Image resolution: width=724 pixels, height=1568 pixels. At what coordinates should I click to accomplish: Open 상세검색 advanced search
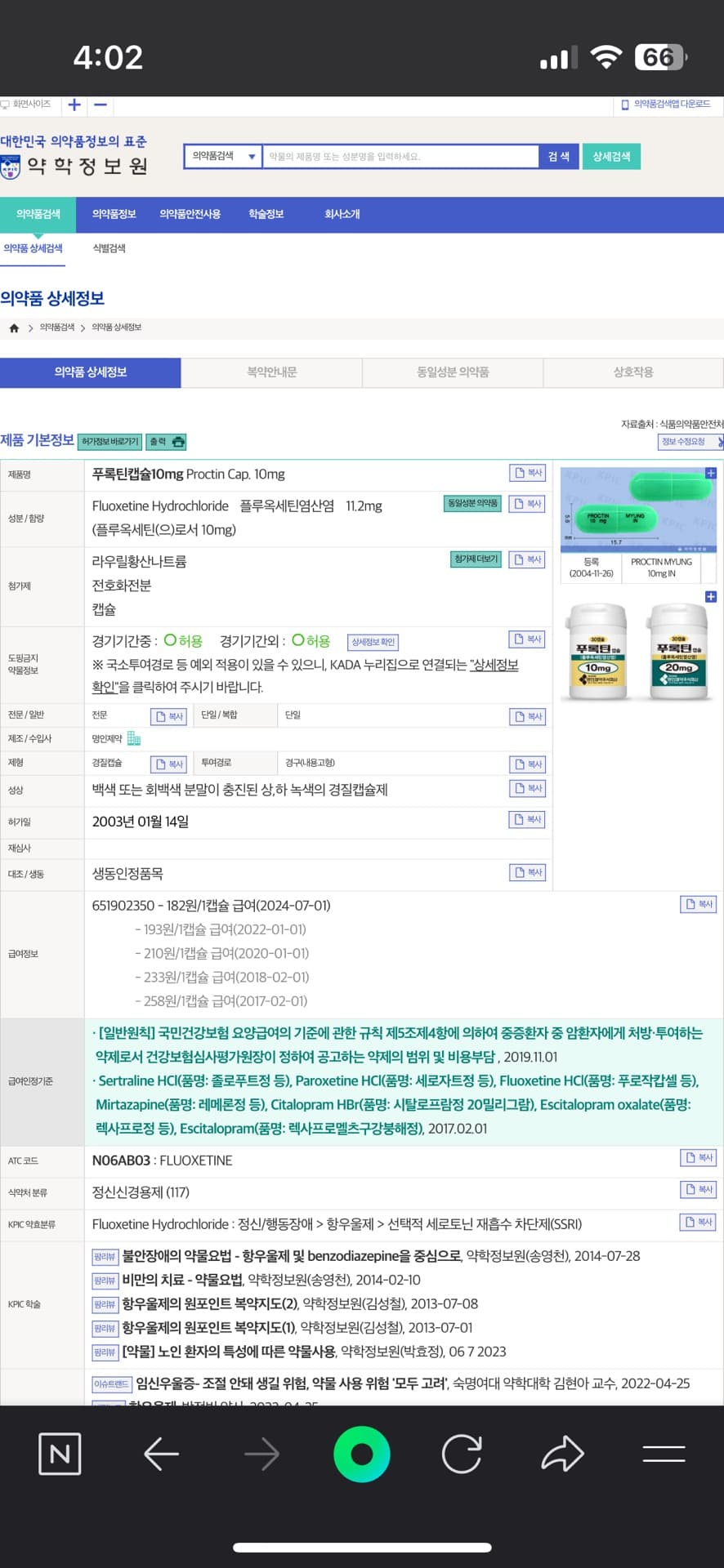point(611,156)
